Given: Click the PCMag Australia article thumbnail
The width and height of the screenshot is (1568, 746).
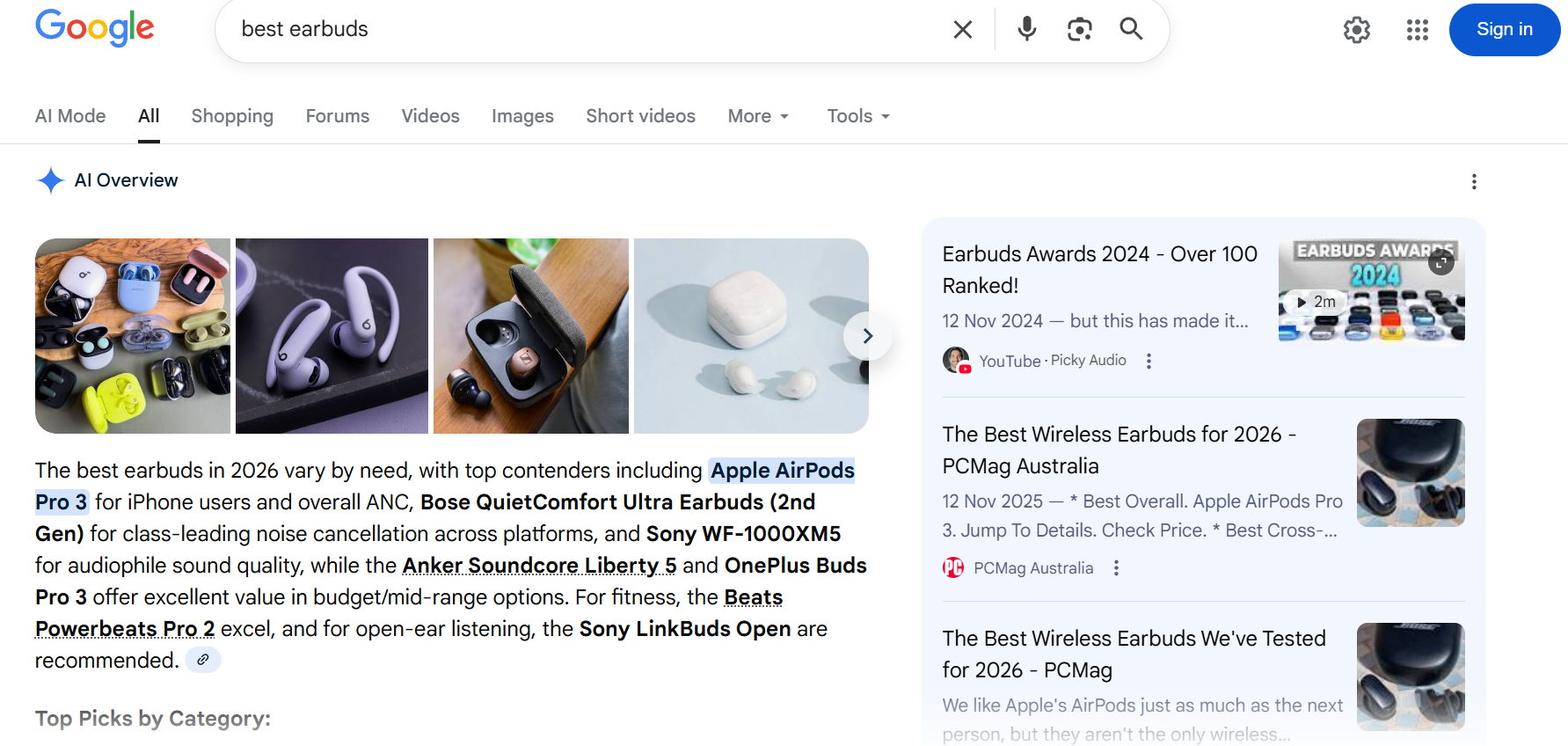Looking at the screenshot, I should coord(1411,472).
